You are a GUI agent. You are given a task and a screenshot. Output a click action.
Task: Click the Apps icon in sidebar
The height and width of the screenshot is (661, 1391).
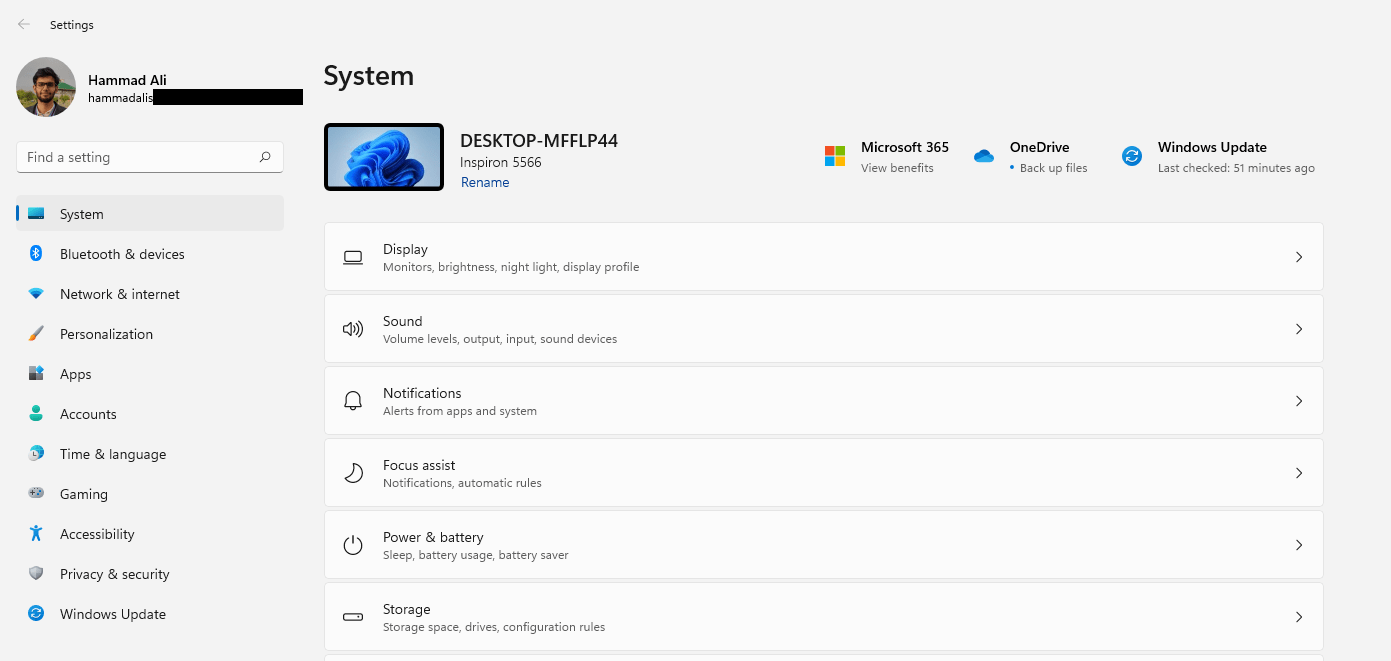click(36, 374)
